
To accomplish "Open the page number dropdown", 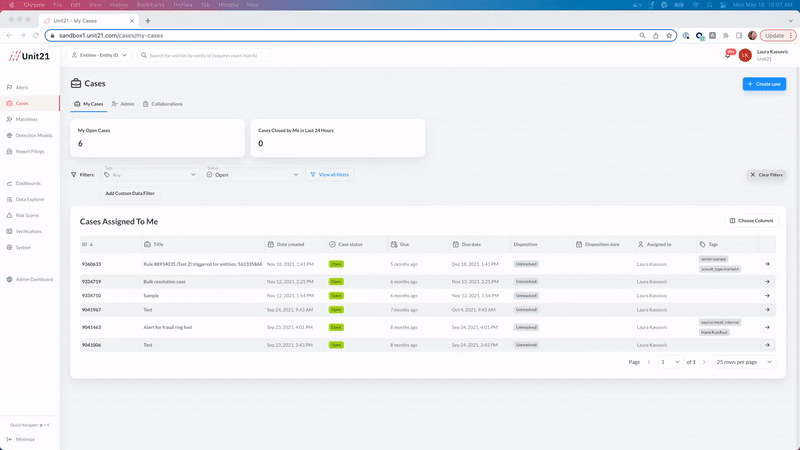I will [670, 362].
